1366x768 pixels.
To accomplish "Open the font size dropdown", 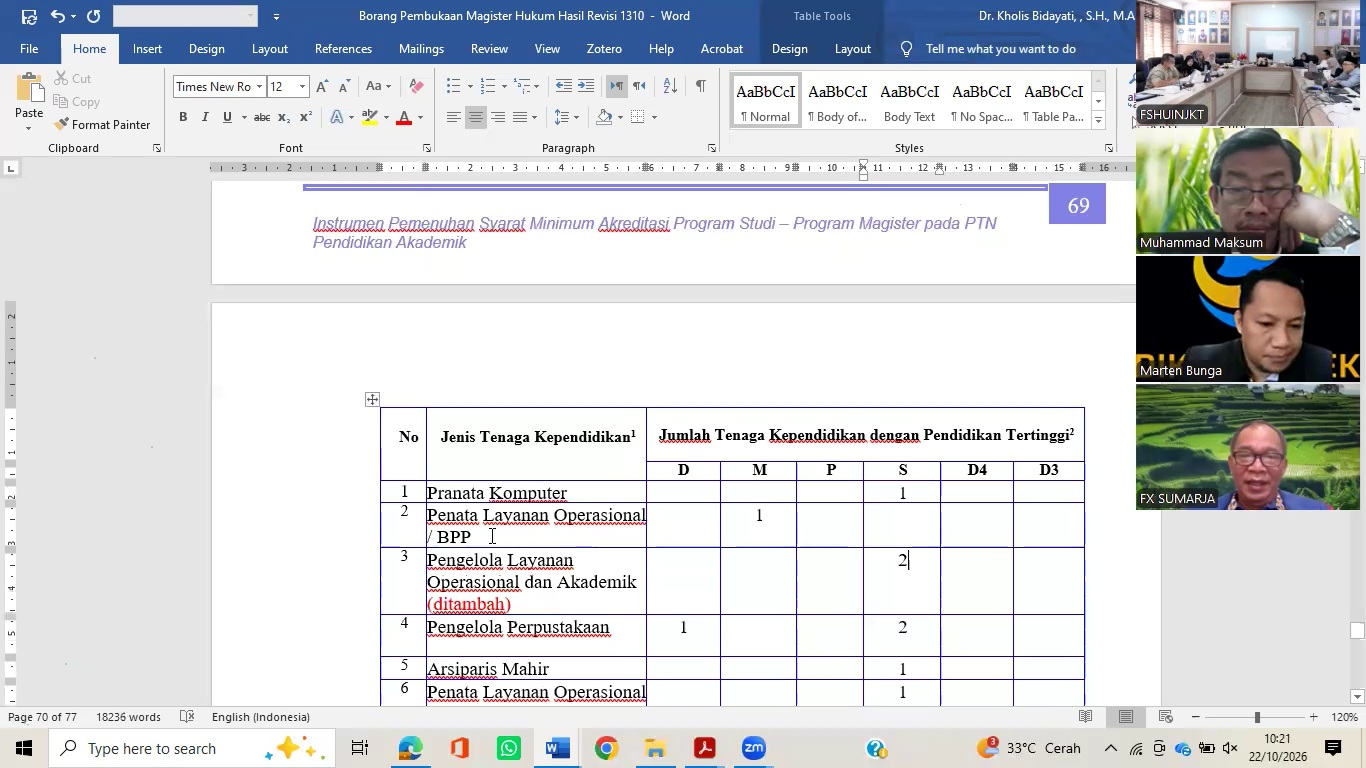I will (302, 87).
